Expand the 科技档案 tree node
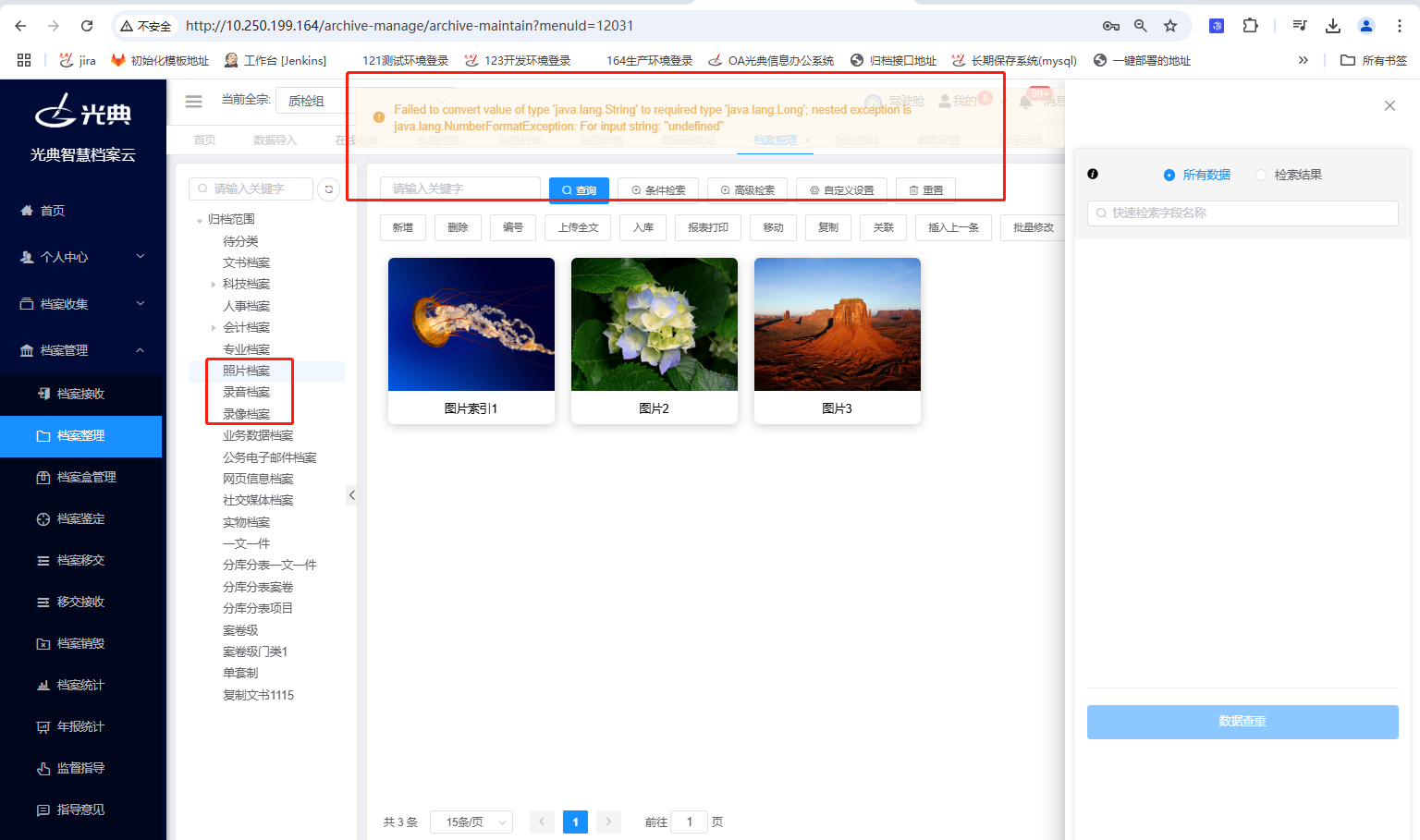The width and height of the screenshot is (1420, 840). (x=214, y=285)
